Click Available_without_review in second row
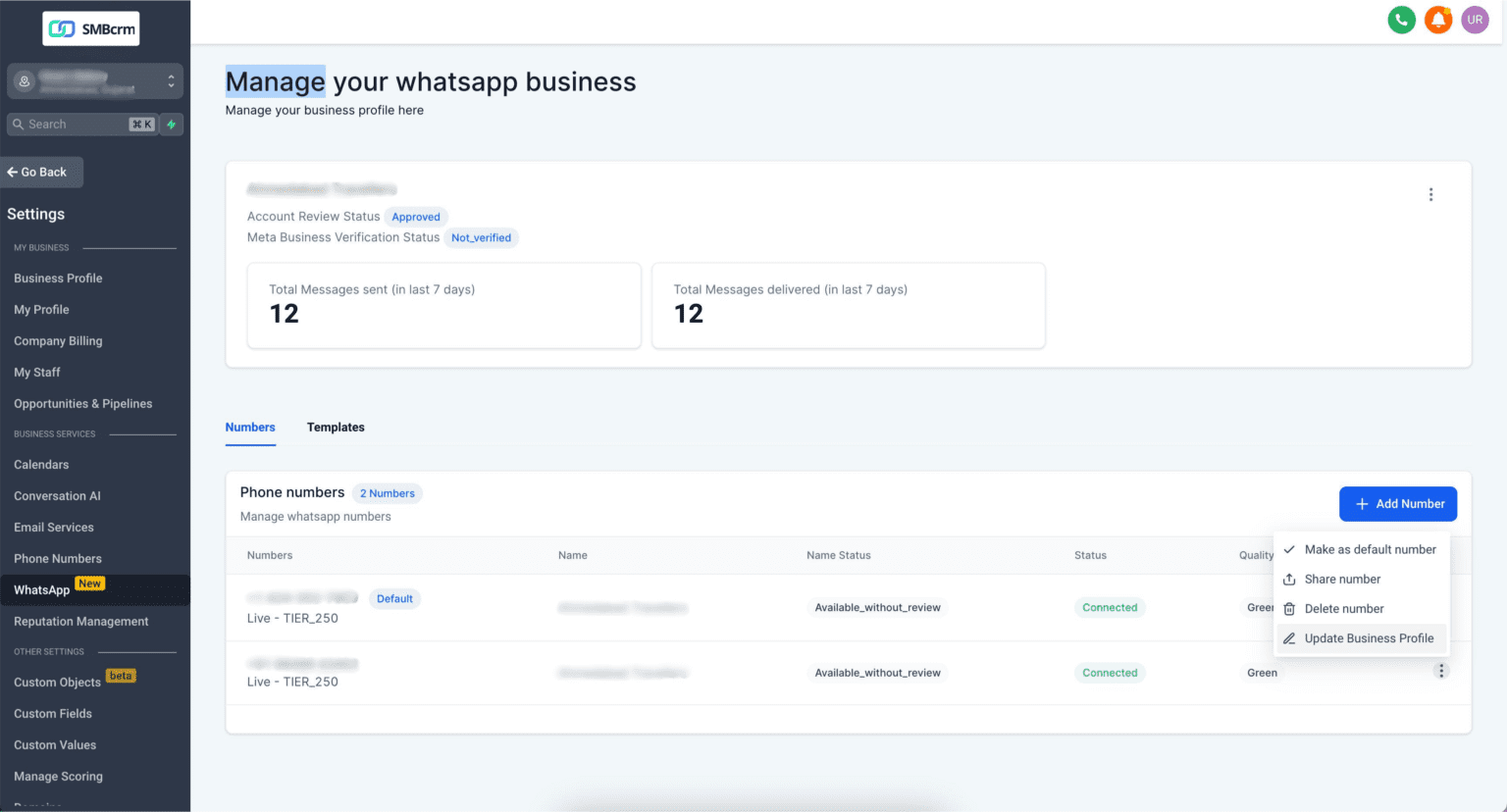This screenshot has height=812, width=1507. coord(877,673)
